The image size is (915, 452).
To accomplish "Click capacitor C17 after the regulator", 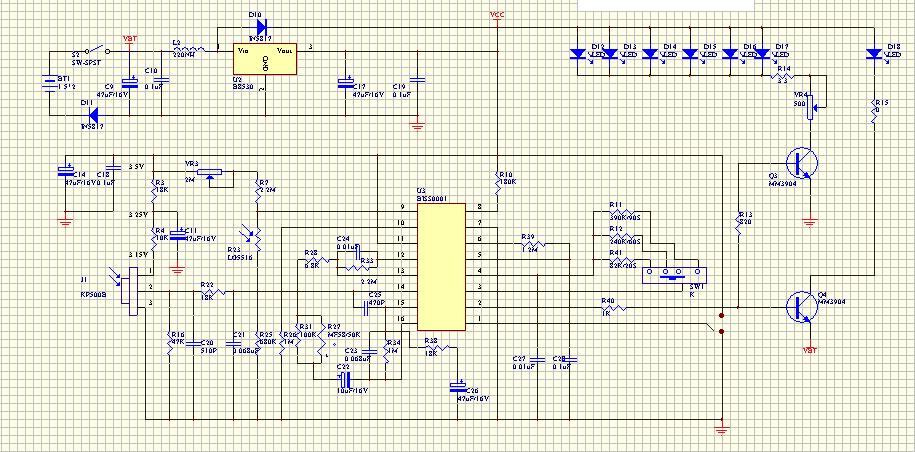I will point(347,82).
